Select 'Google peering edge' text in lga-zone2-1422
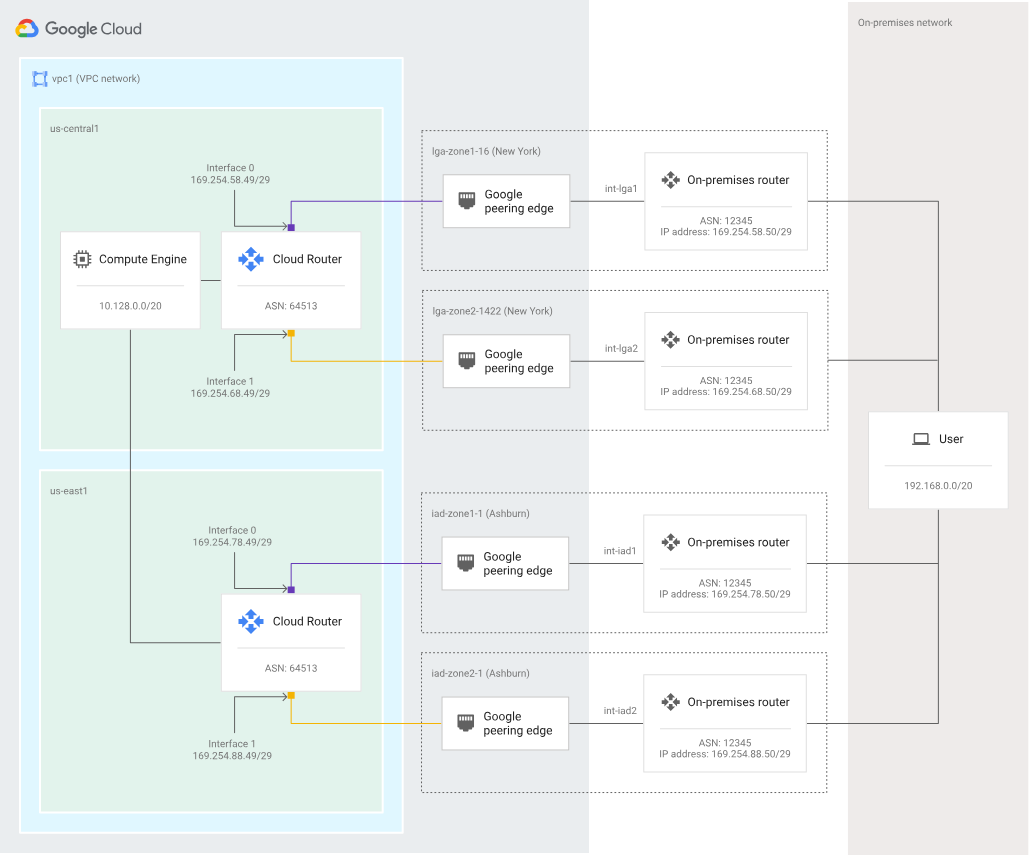1029x855 pixels. (519, 361)
